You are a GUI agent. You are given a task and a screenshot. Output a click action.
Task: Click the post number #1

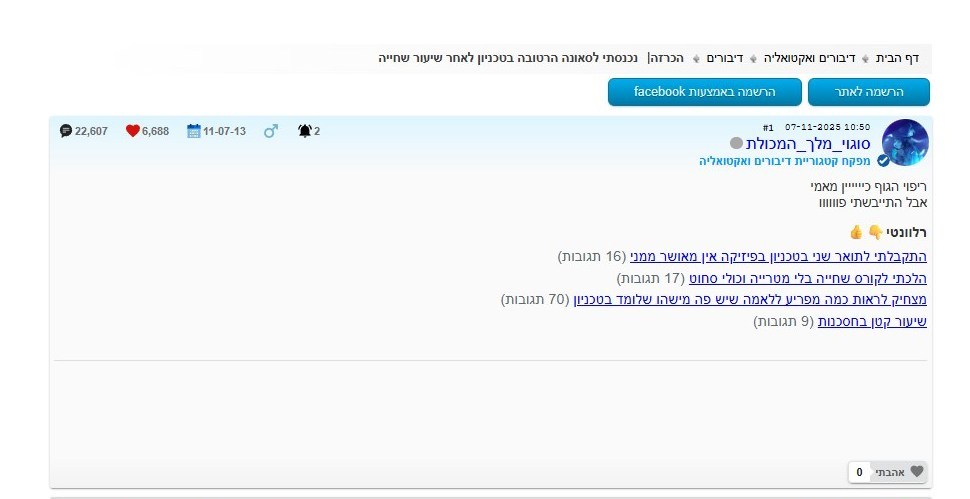(x=768, y=128)
